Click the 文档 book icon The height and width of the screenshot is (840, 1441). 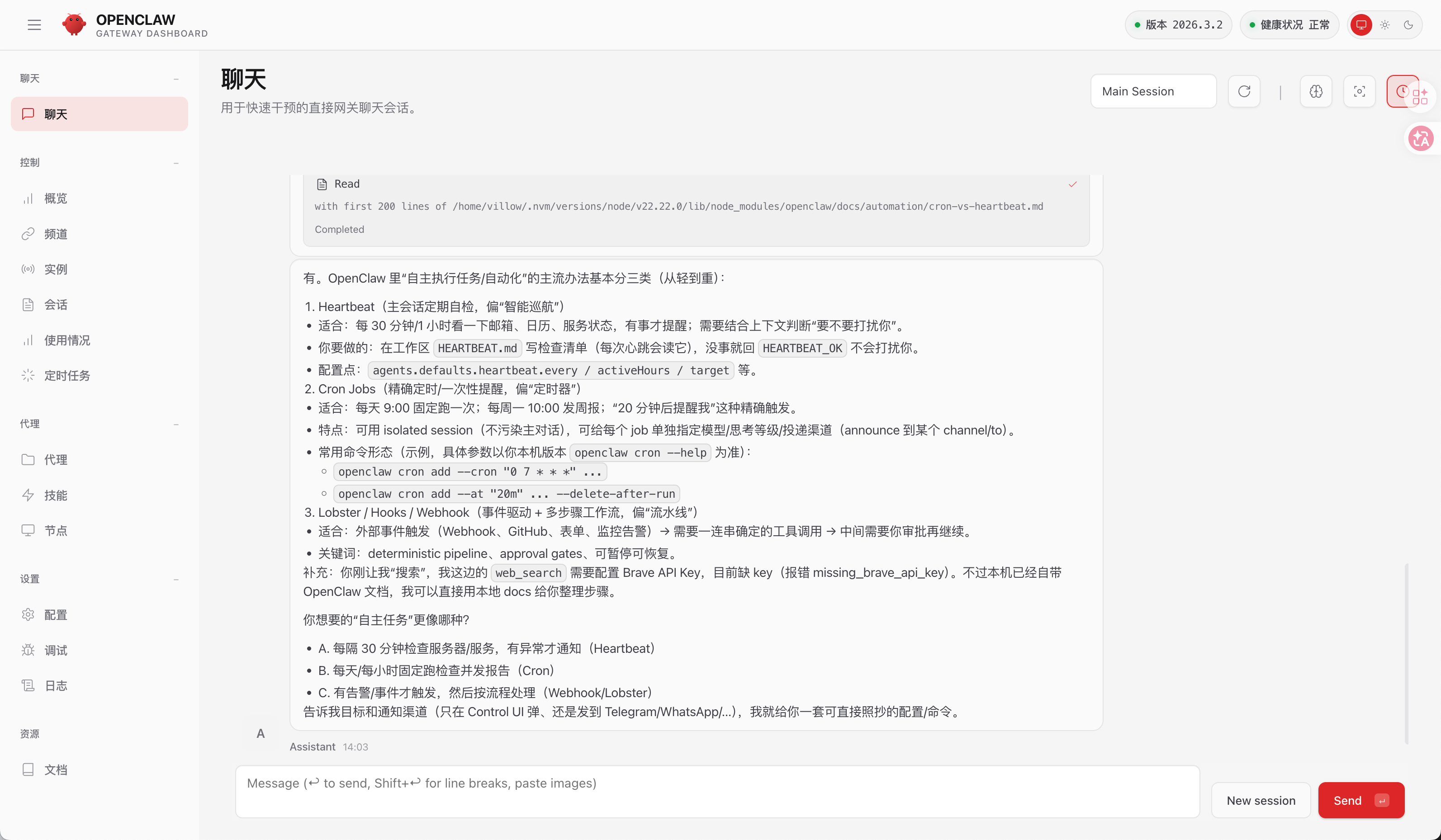click(28, 770)
